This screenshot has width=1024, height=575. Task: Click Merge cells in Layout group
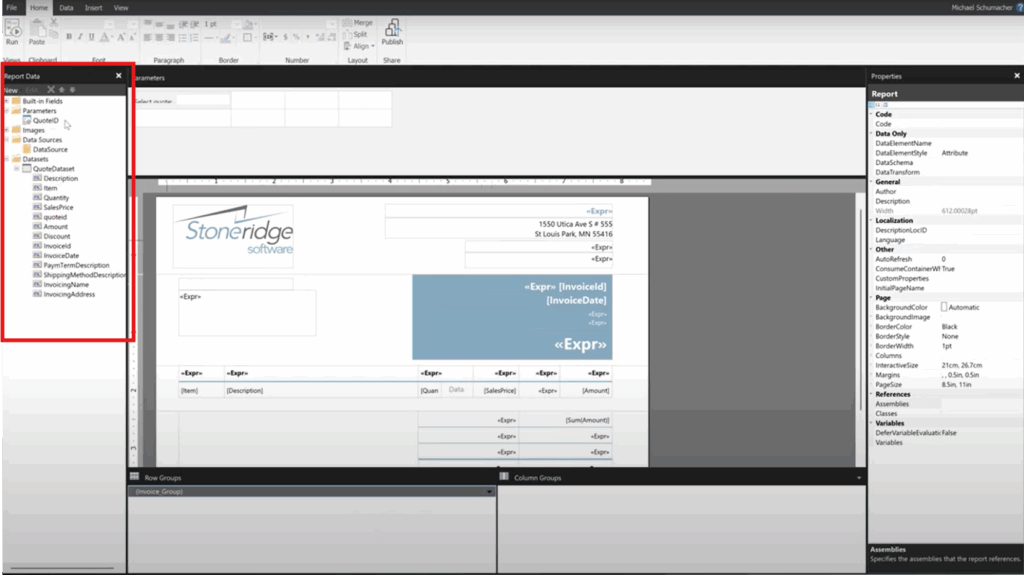358,23
